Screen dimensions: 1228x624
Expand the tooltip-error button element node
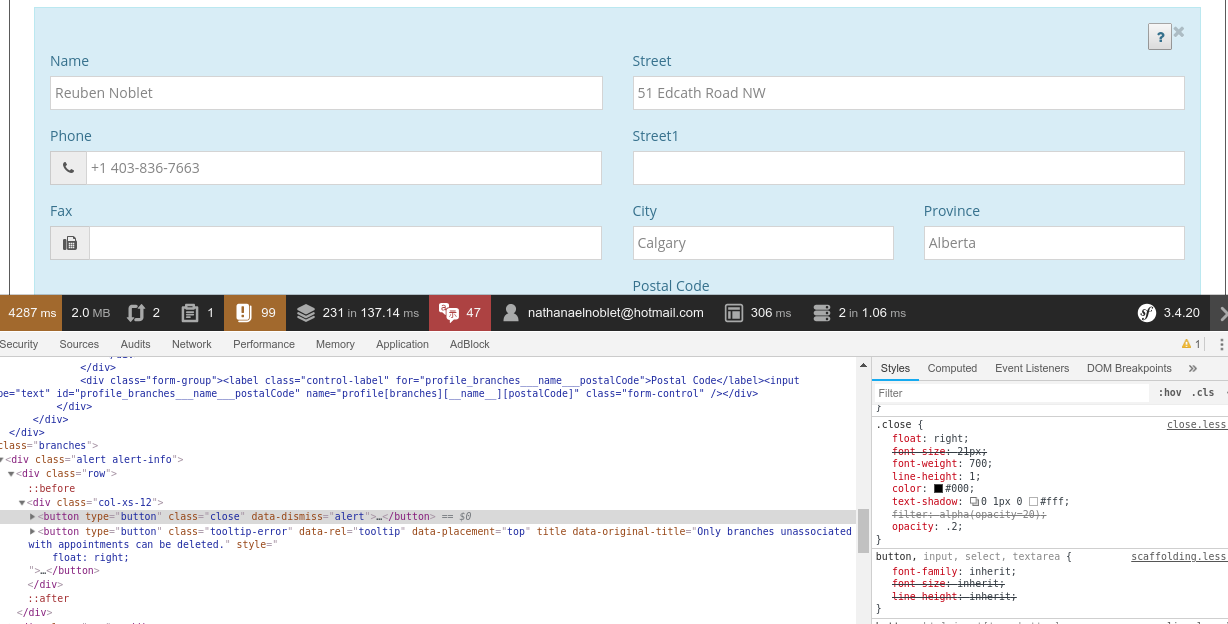pos(33,531)
